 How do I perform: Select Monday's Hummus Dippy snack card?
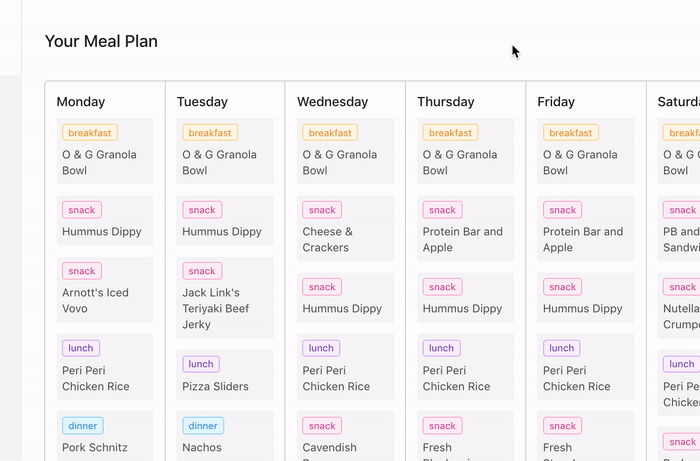104,220
